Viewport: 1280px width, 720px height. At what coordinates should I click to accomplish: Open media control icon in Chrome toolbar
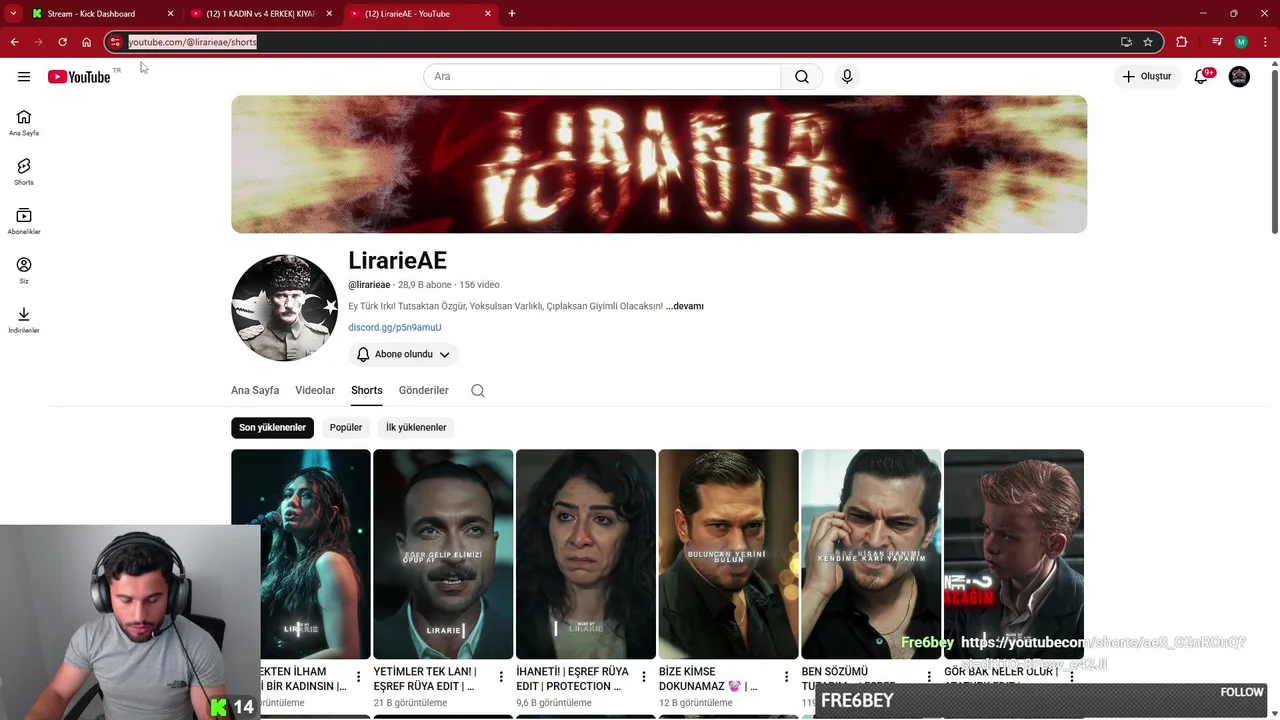point(1217,42)
